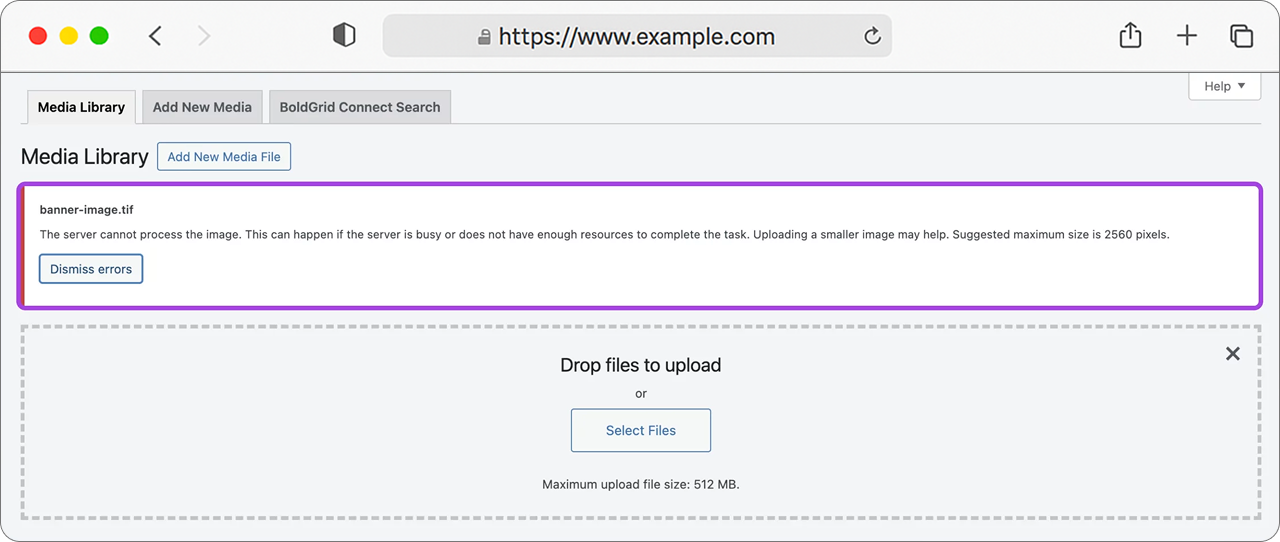Click the browser back arrow
The image size is (1280, 542).
pos(155,36)
